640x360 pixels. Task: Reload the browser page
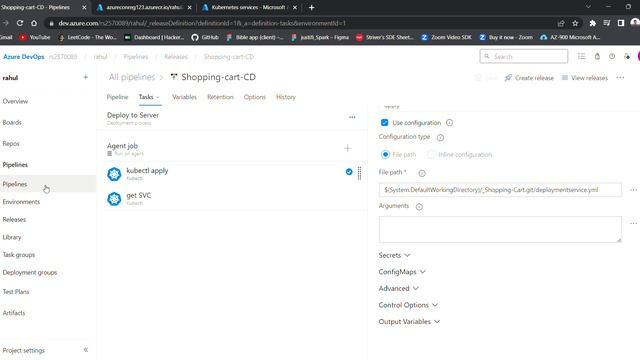point(20,23)
